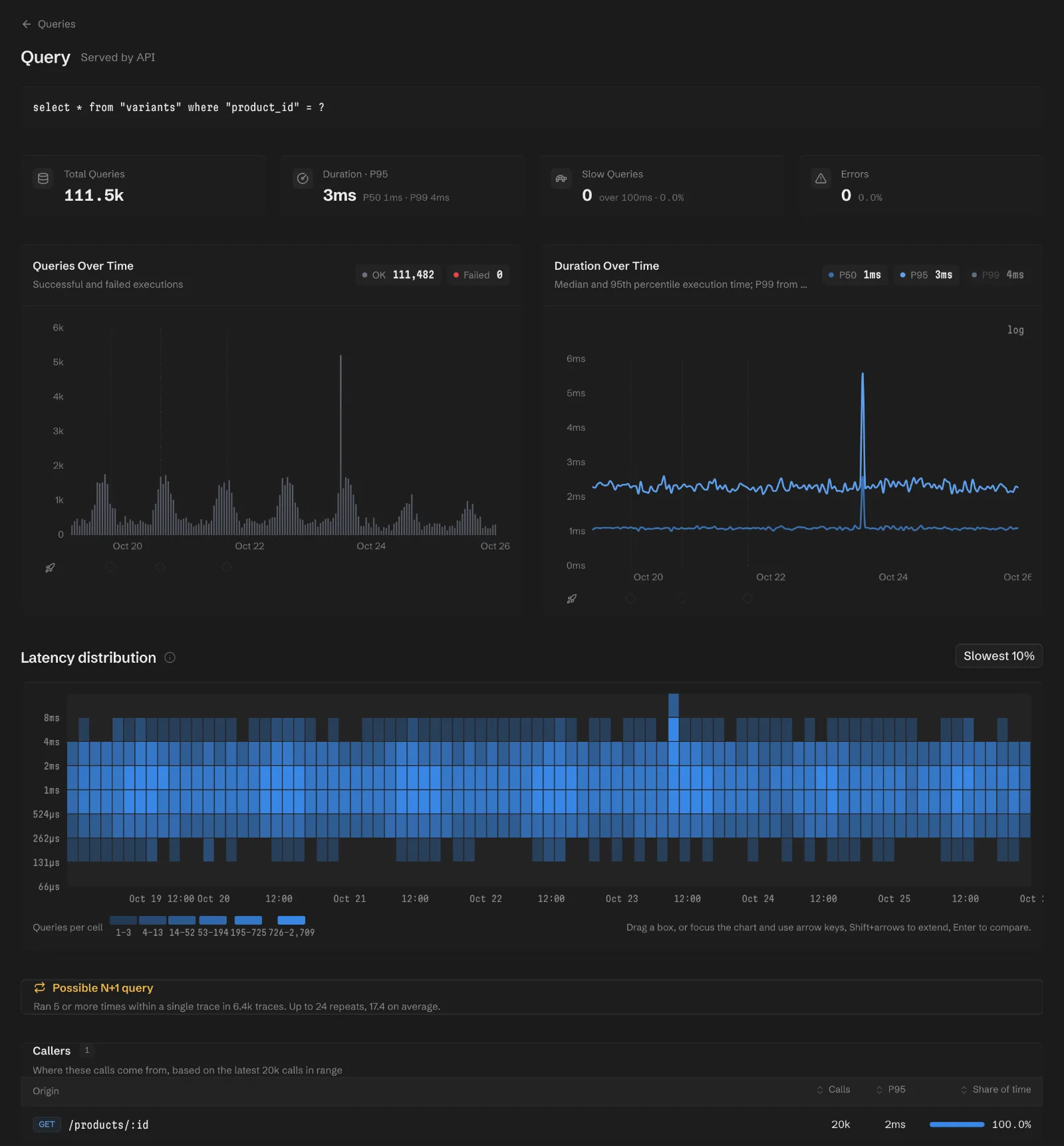Toggle the P95 duration series
This screenshot has width=1064, height=1146.
[926, 275]
